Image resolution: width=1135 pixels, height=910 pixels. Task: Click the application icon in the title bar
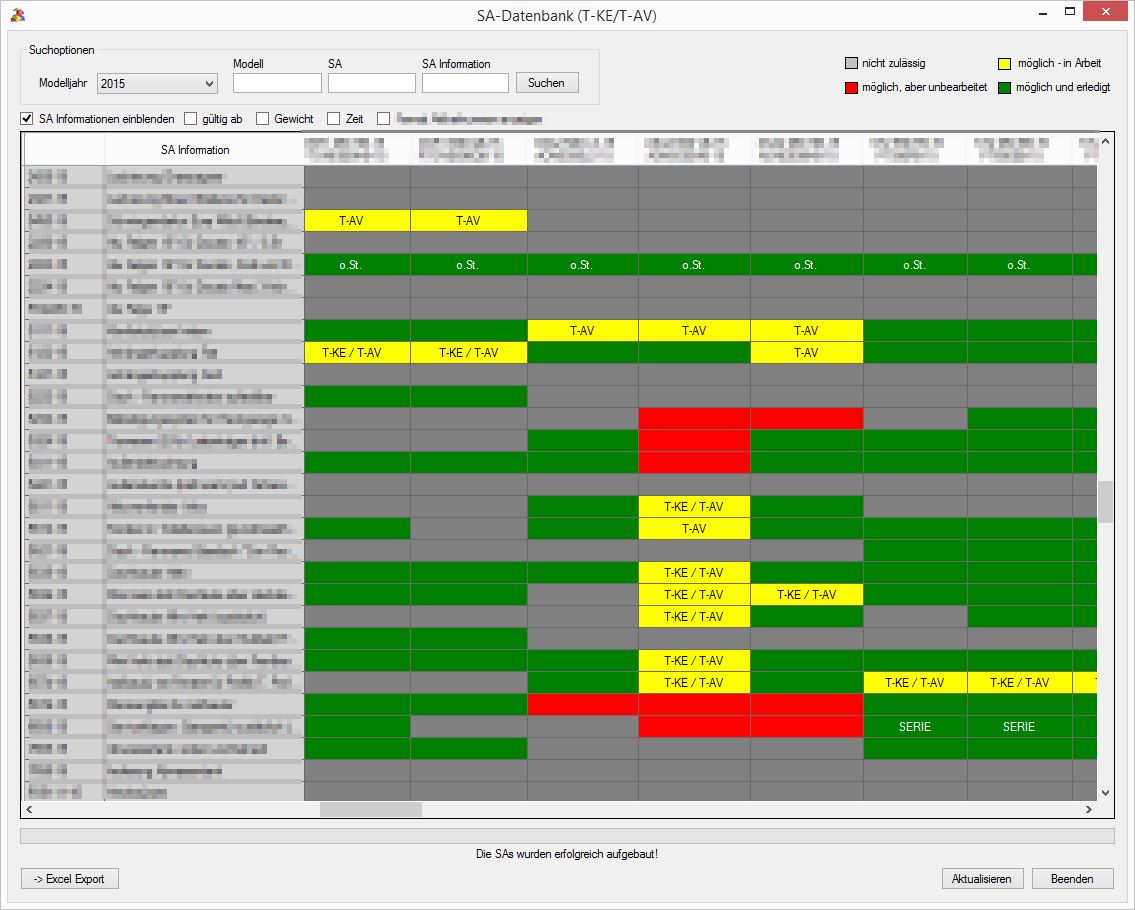click(x=17, y=15)
